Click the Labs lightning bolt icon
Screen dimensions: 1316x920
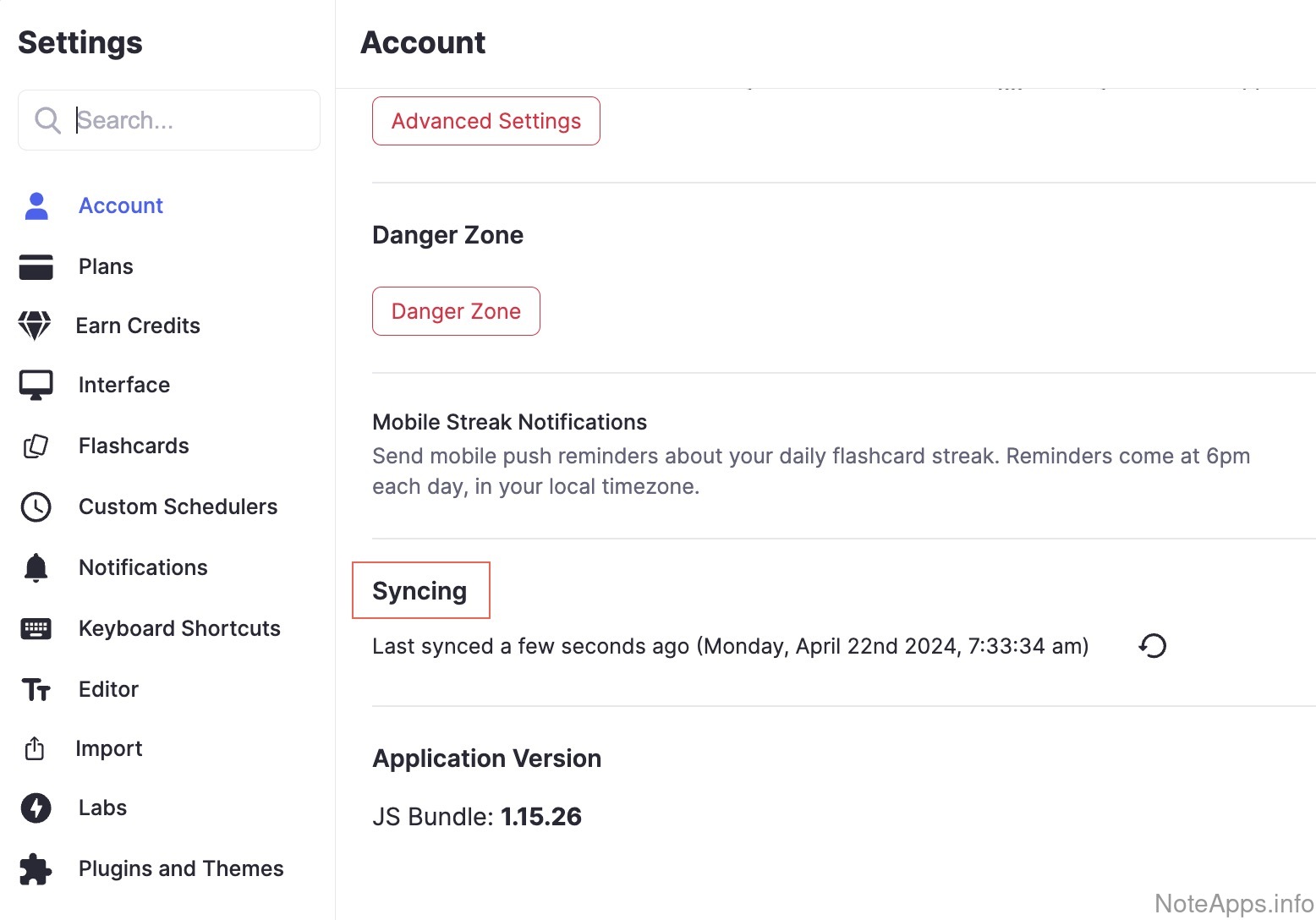pos(36,808)
